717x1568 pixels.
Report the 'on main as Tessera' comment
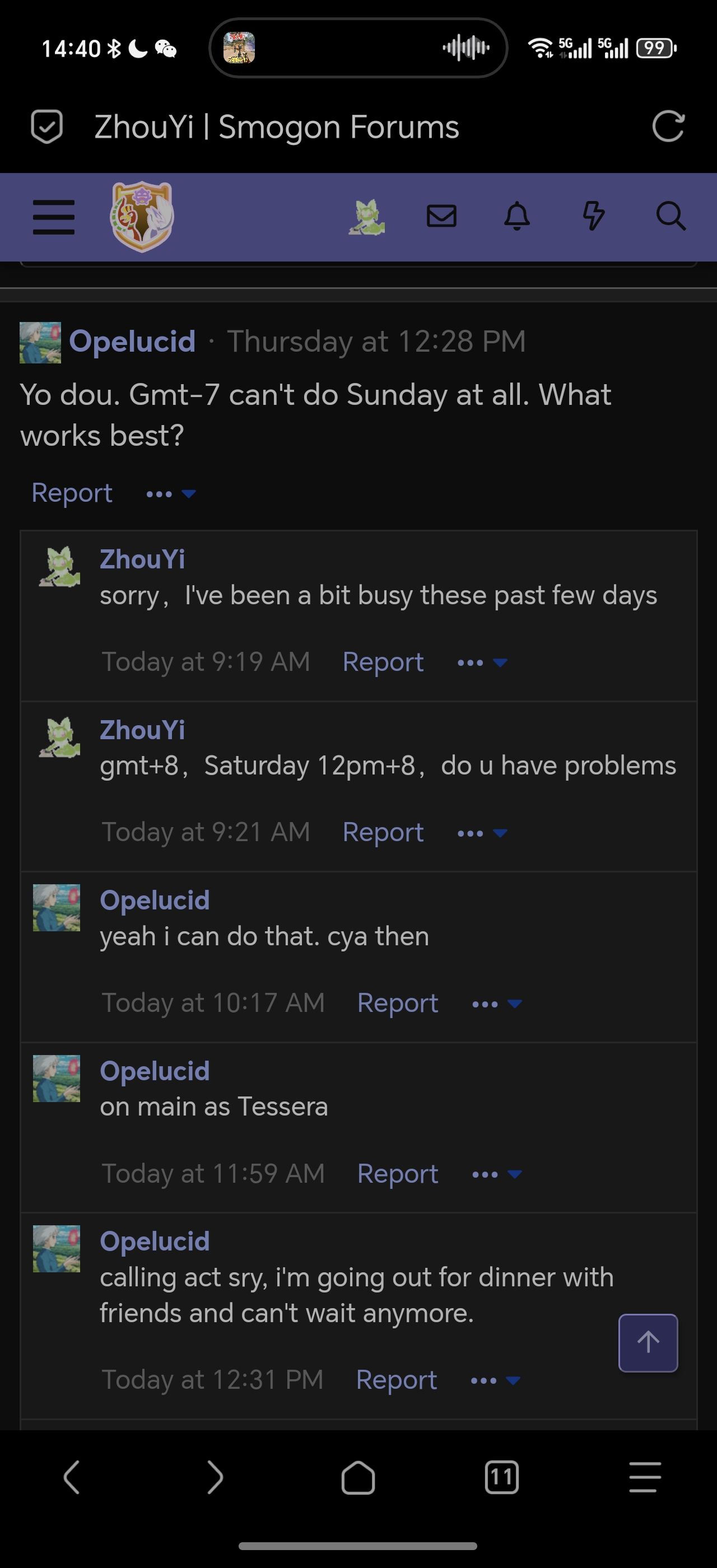pyautogui.click(x=398, y=1174)
